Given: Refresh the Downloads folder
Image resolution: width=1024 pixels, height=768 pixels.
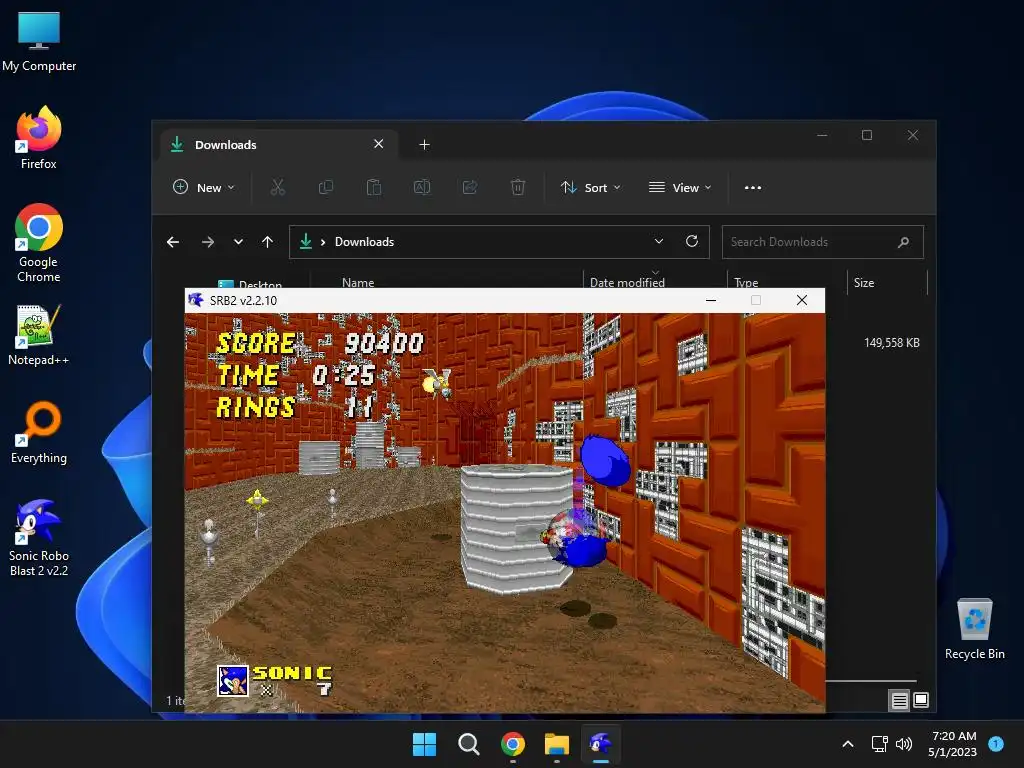Looking at the screenshot, I should (692, 242).
